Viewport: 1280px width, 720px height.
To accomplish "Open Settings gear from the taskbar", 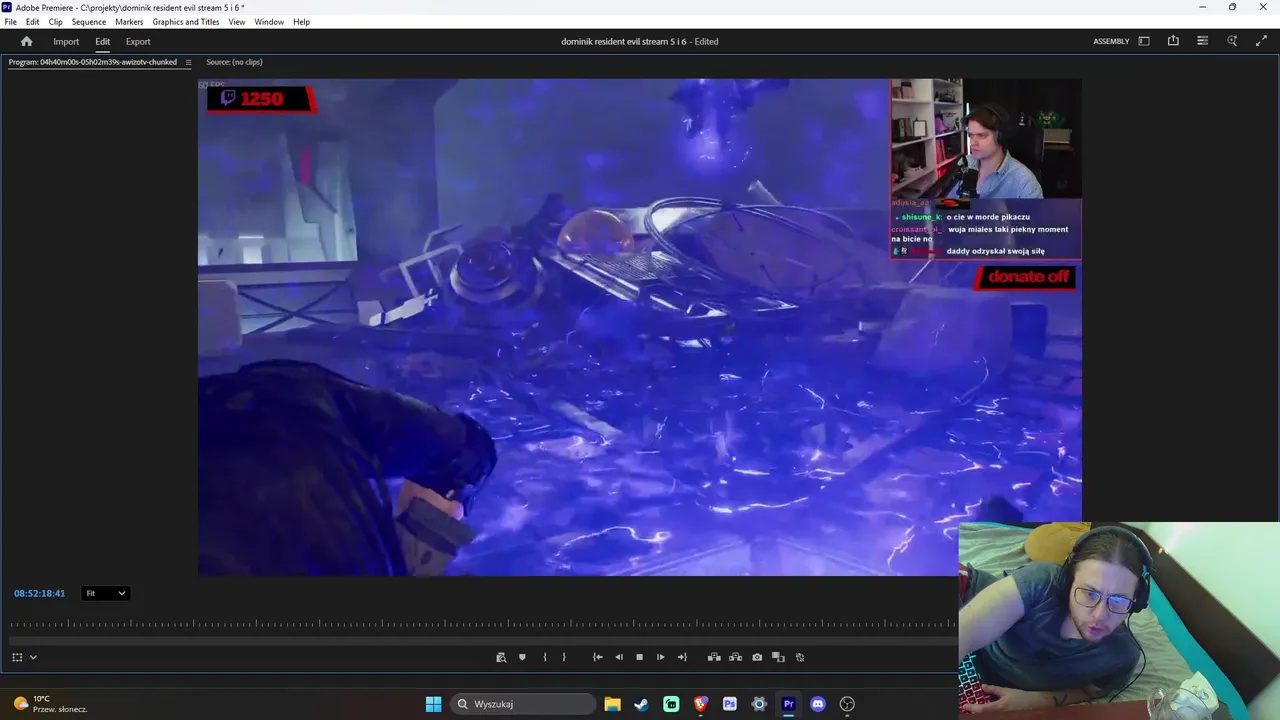I will coord(759,704).
